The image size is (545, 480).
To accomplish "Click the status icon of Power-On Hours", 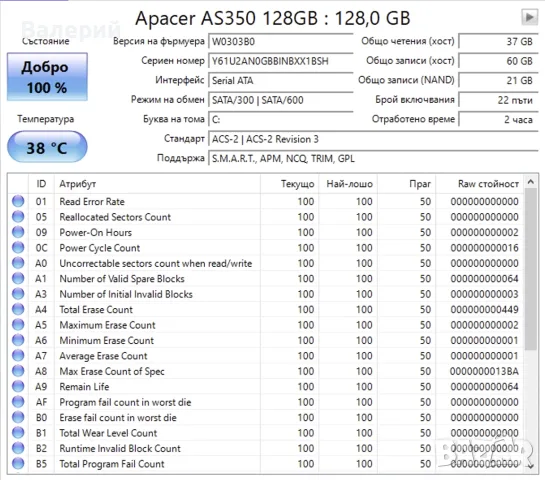I will point(18,232).
